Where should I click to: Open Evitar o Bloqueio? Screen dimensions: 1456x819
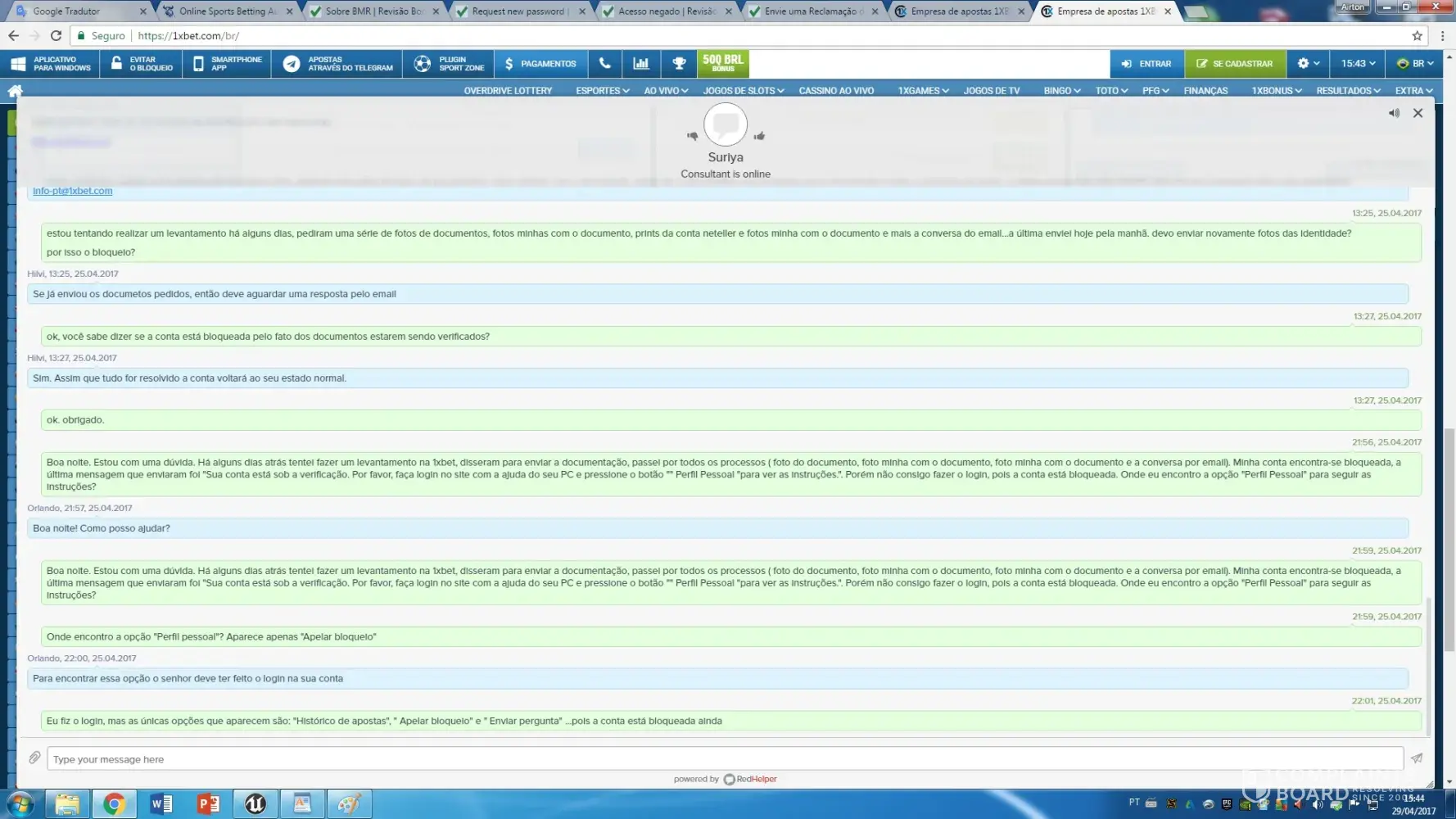pyautogui.click(x=141, y=64)
